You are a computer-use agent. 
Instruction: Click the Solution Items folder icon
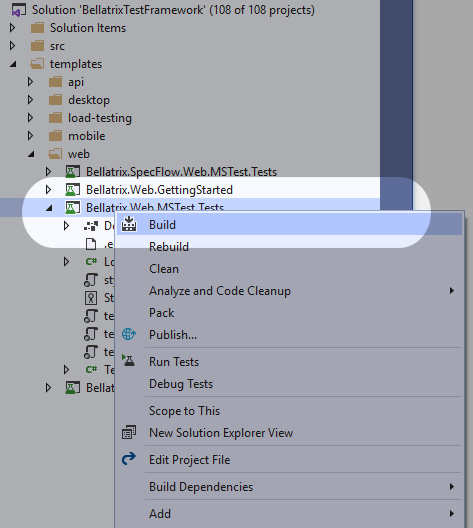(x=37, y=28)
